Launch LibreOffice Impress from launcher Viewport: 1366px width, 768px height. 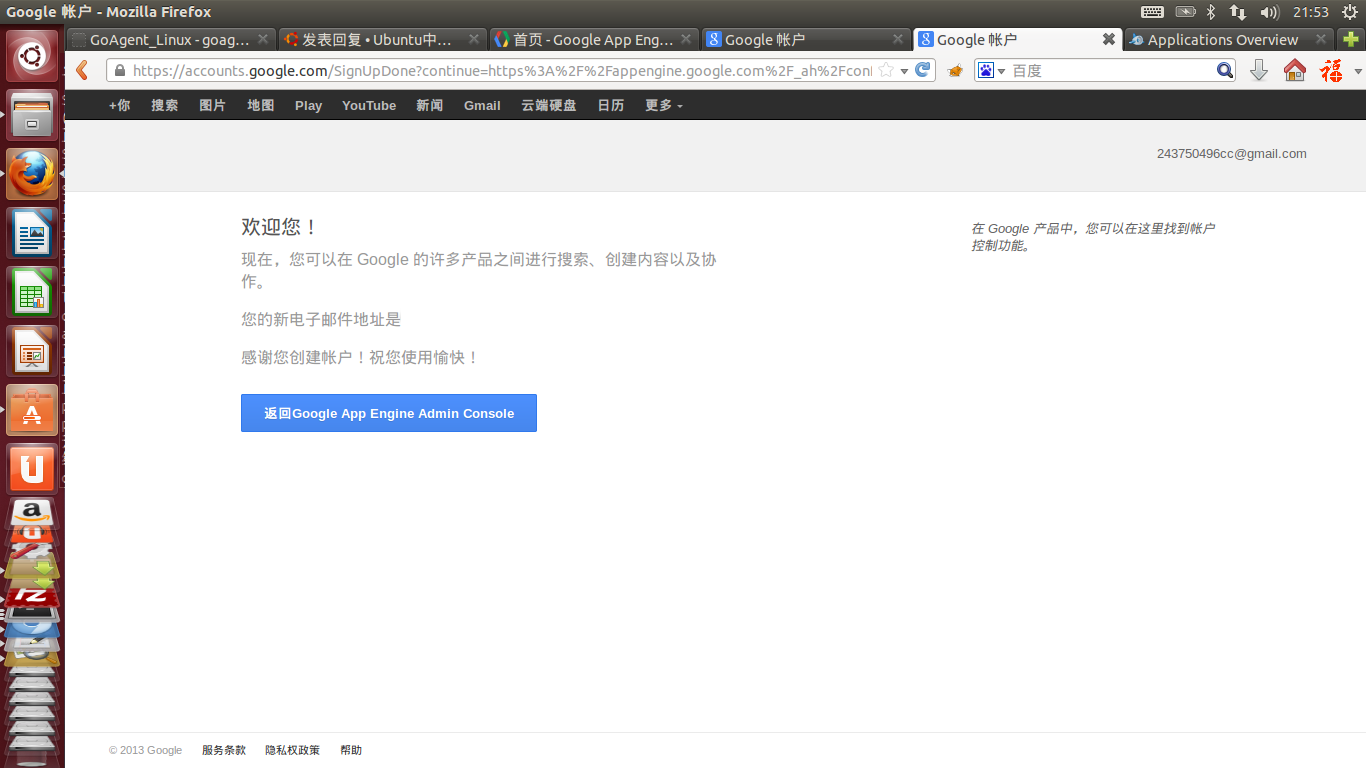pos(33,351)
